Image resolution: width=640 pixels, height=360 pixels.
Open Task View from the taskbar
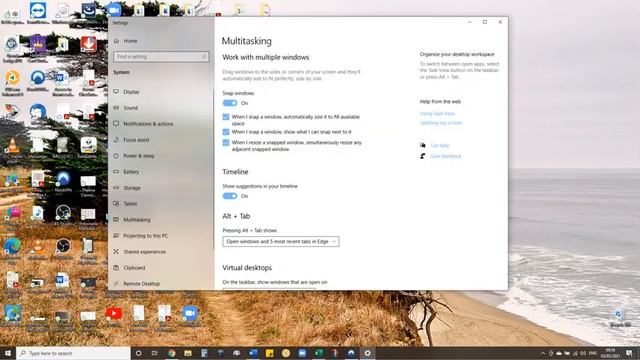[x=154, y=353]
